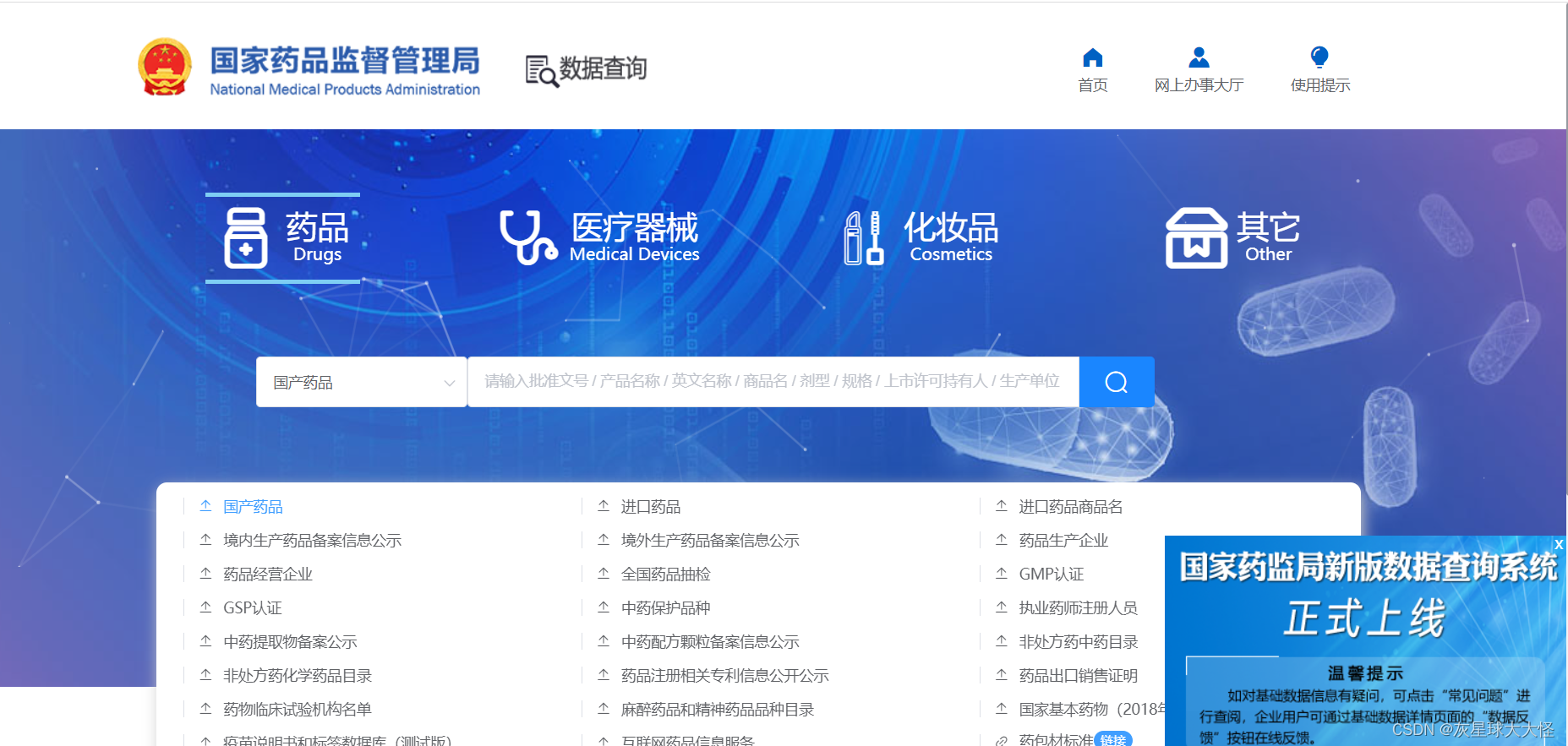Click the blue magnifier search button

click(1117, 382)
